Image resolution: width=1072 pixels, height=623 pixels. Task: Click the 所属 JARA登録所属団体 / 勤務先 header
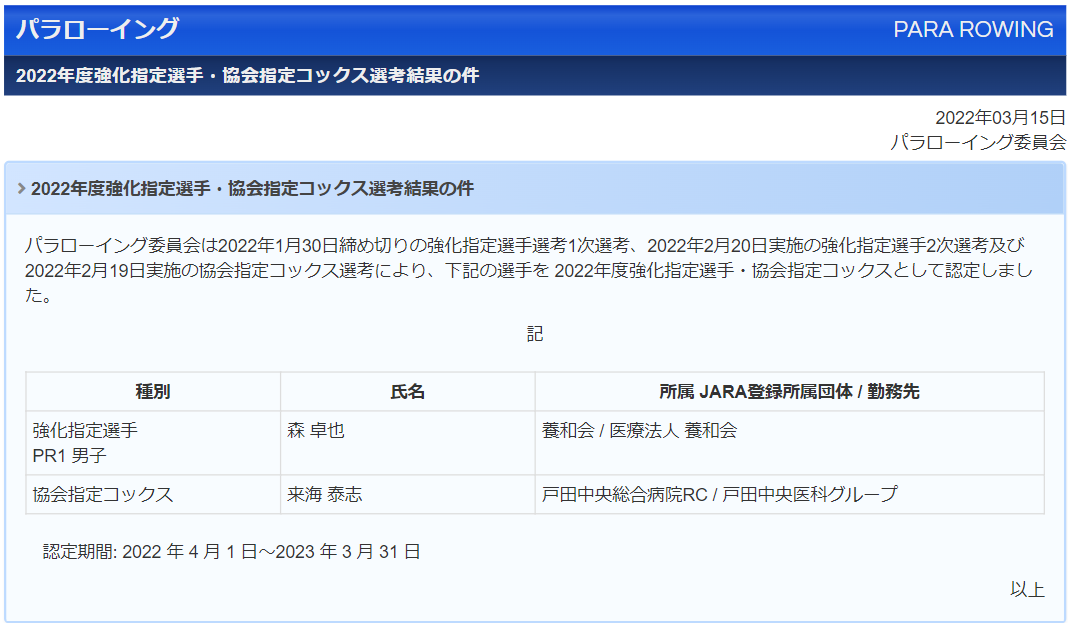[x=790, y=392]
